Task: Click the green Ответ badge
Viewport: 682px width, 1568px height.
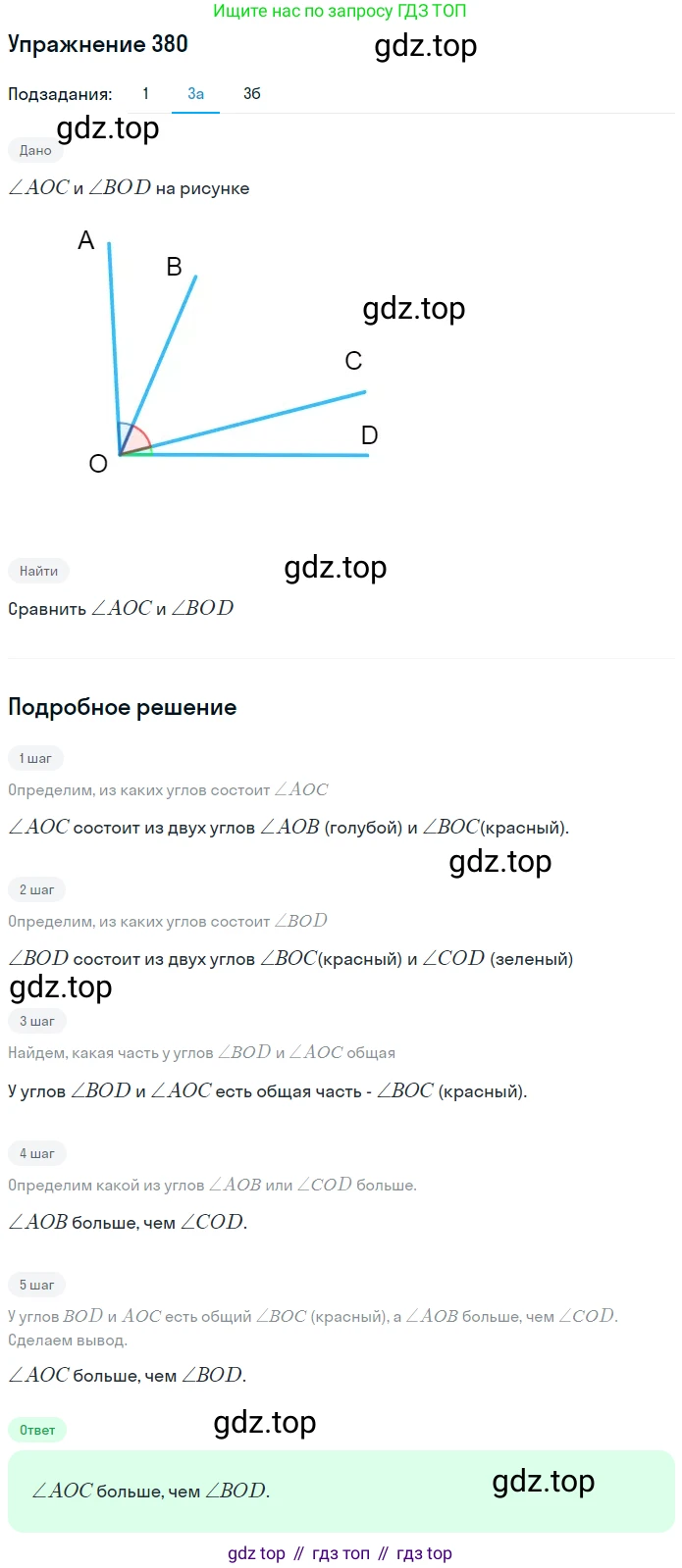Action: click(x=37, y=1430)
